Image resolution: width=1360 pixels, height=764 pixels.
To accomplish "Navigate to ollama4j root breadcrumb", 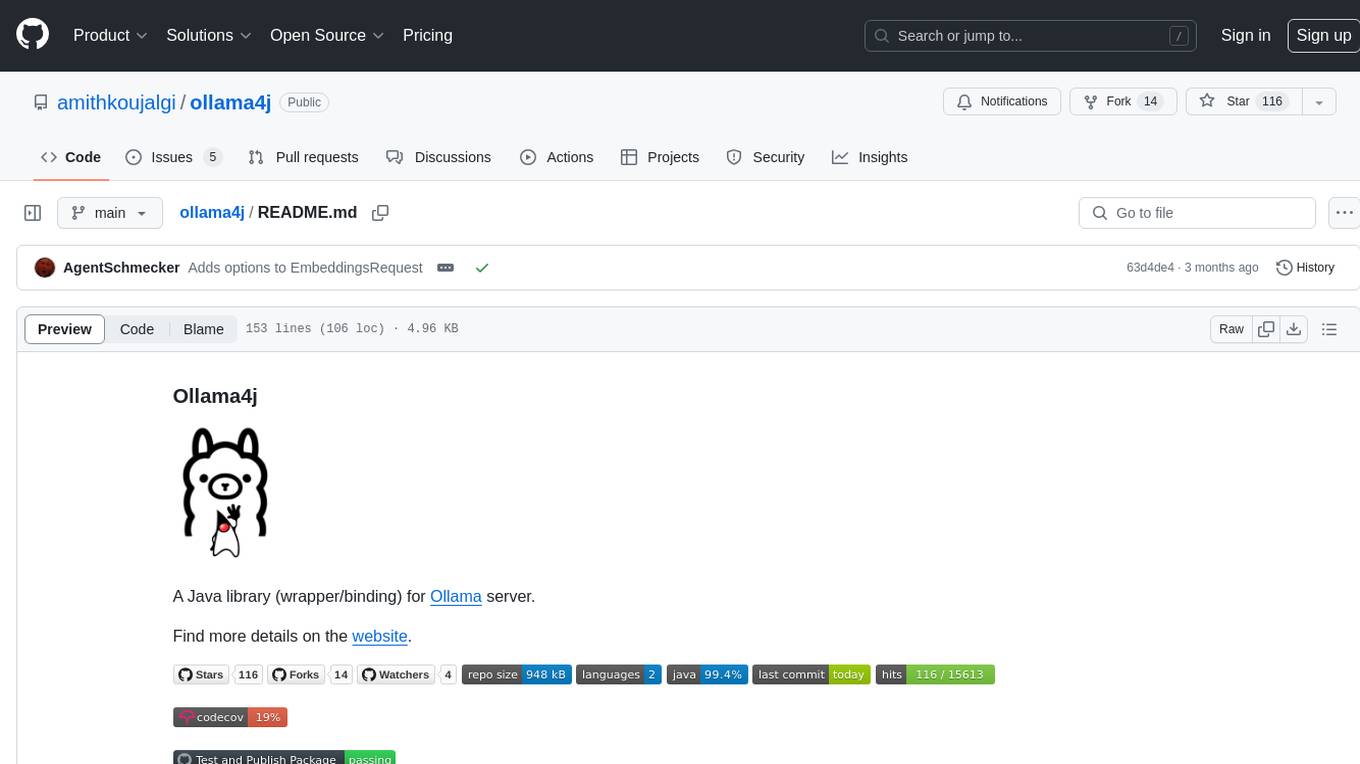I will [x=212, y=212].
